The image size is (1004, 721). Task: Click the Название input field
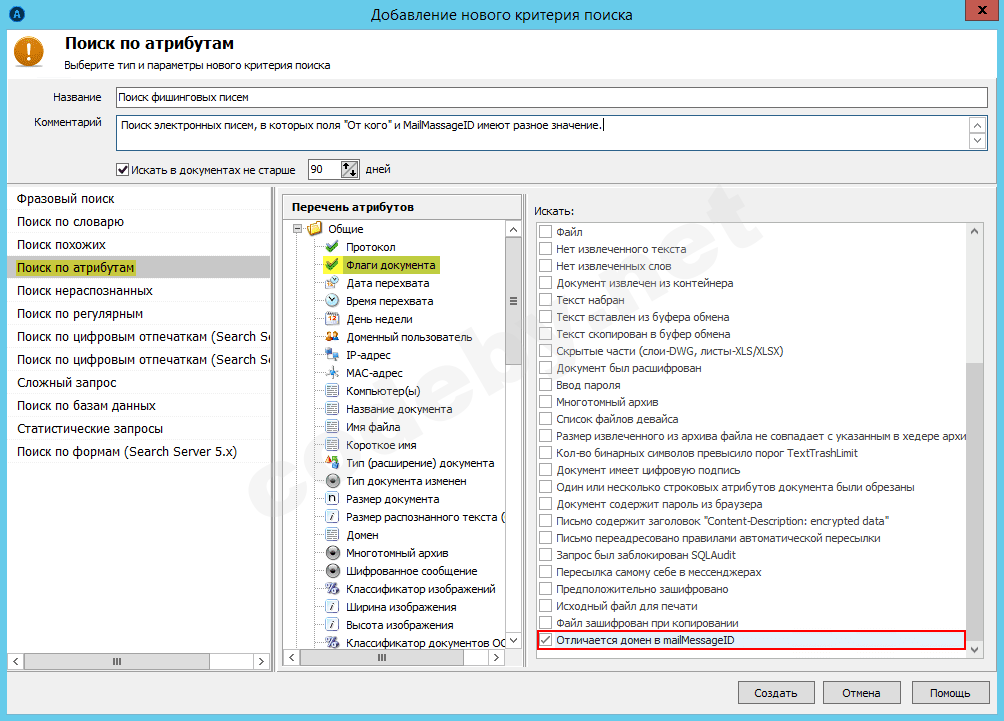click(551, 97)
